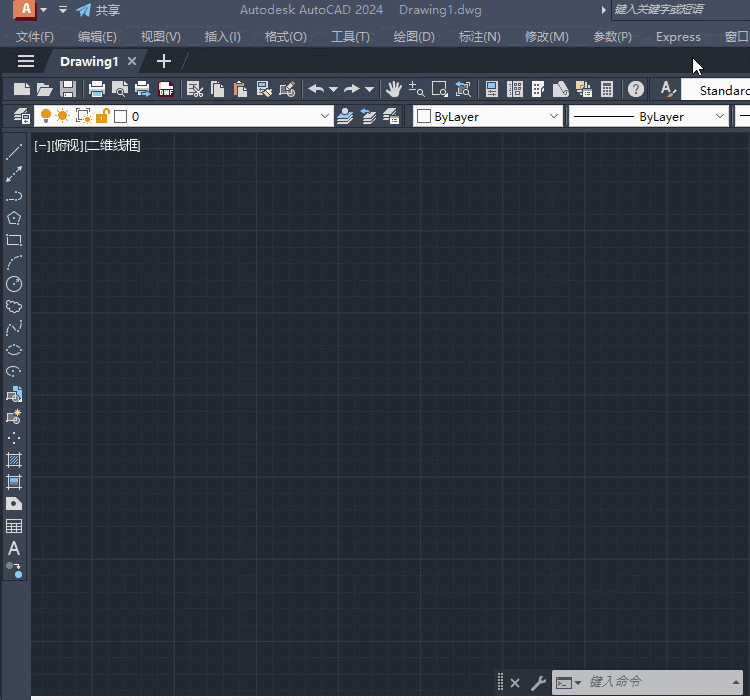Screen dimensions: 750x700
Task: Select the Line drawing tool
Action: (x=14, y=152)
